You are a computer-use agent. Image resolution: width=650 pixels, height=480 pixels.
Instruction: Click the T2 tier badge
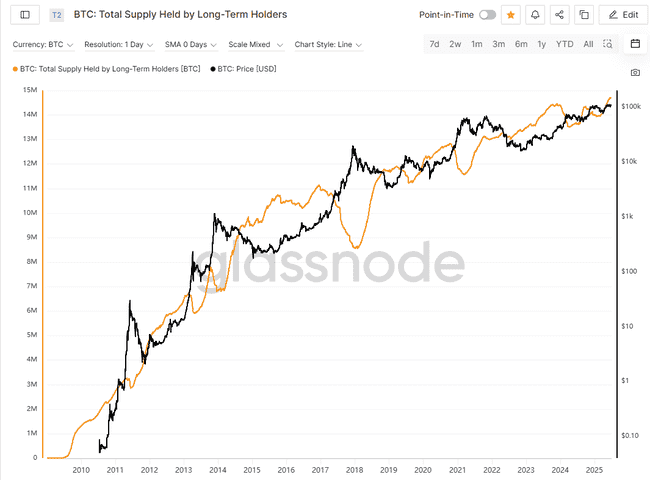(x=55, y=15)
